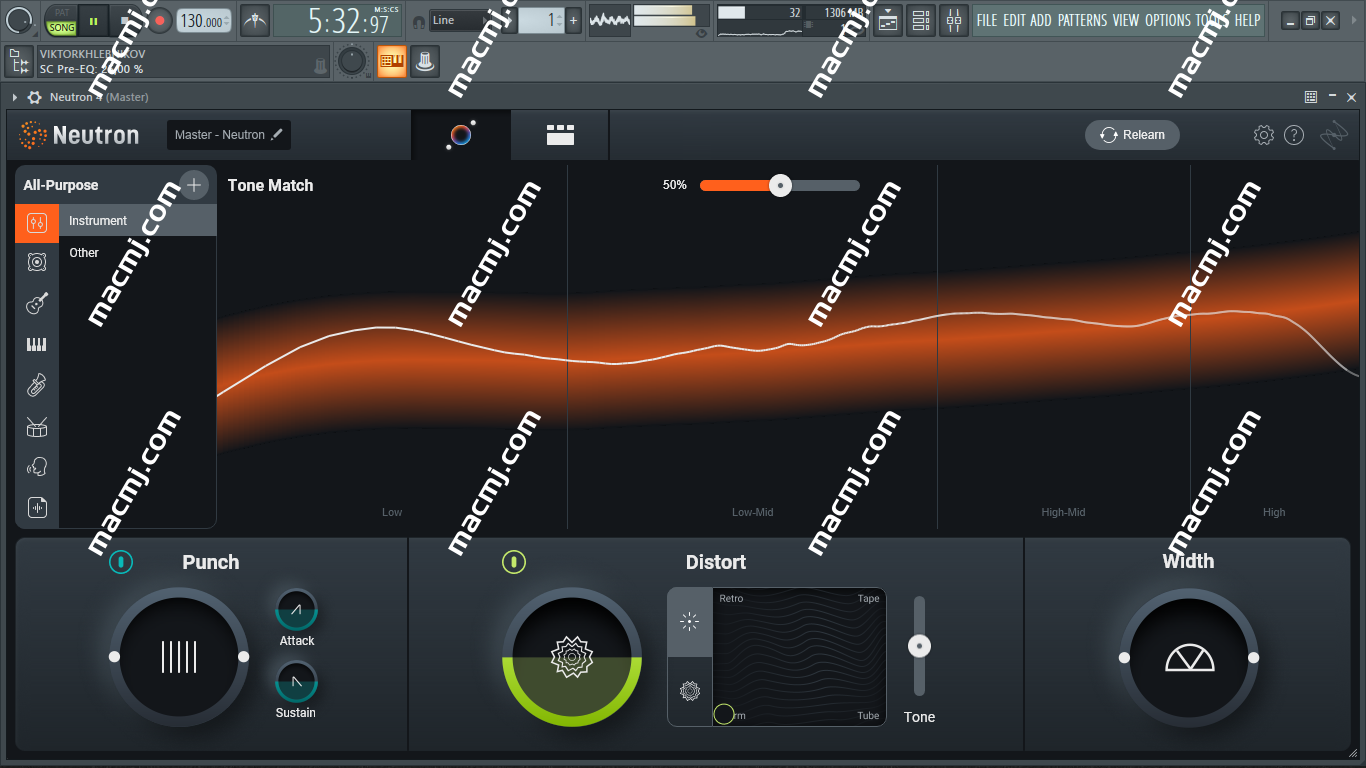Expand the FL toolbar arrow at far right
This screenshot has height=768, width=1366.
1355,19
